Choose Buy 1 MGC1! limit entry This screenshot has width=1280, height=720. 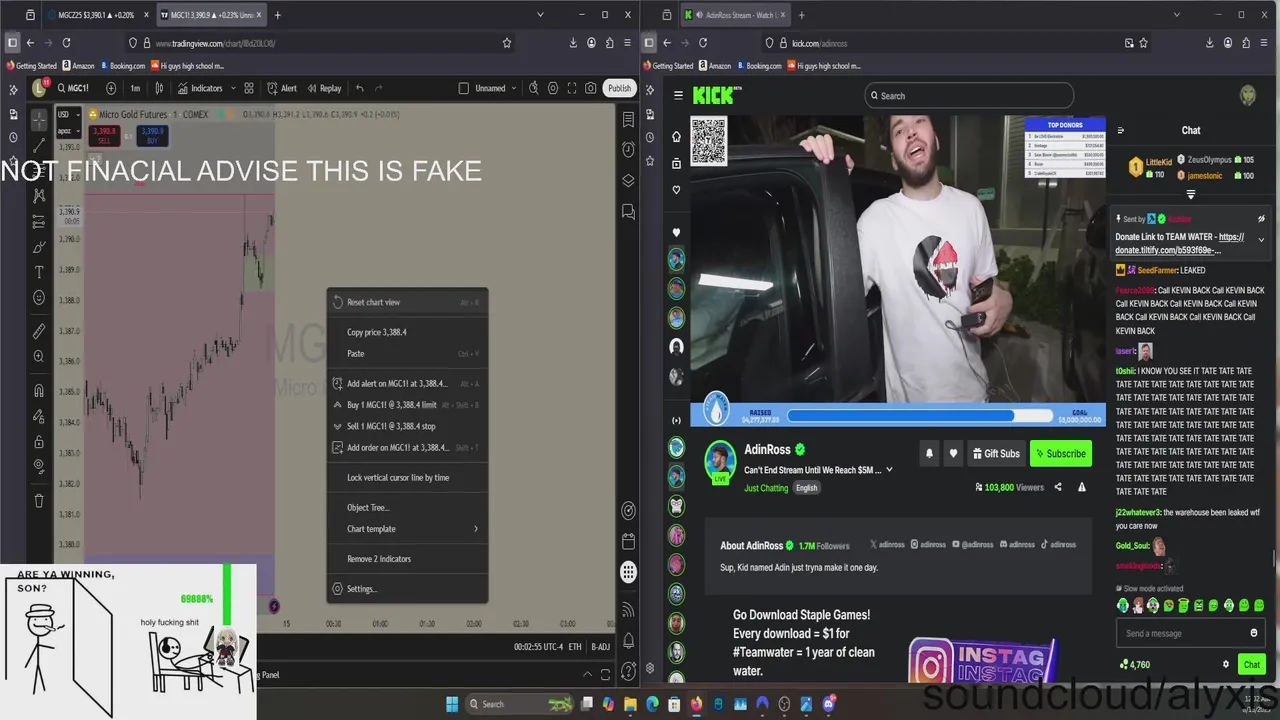pyautogui.click(x=407, y=405)
